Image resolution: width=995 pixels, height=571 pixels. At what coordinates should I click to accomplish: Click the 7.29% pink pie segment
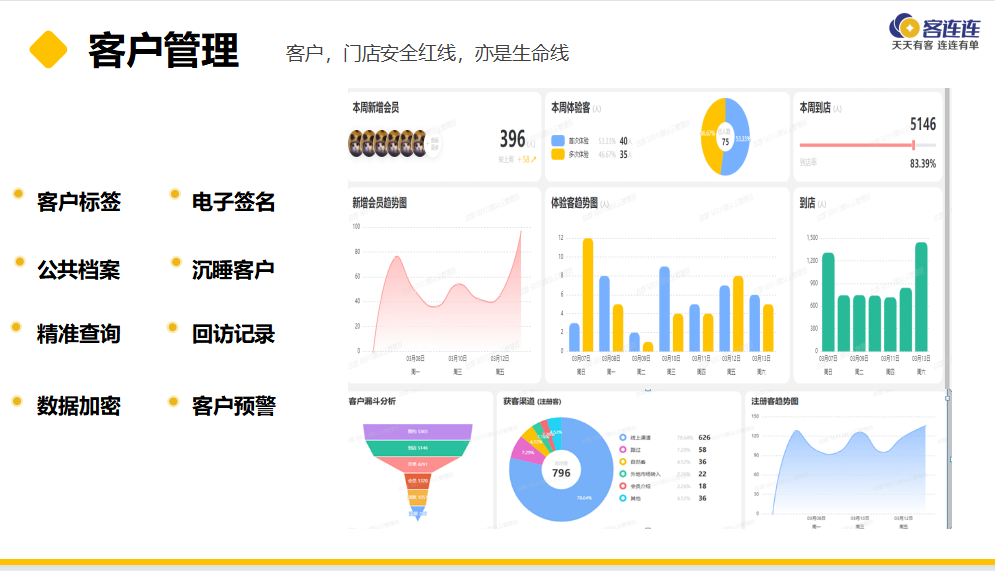528,452
